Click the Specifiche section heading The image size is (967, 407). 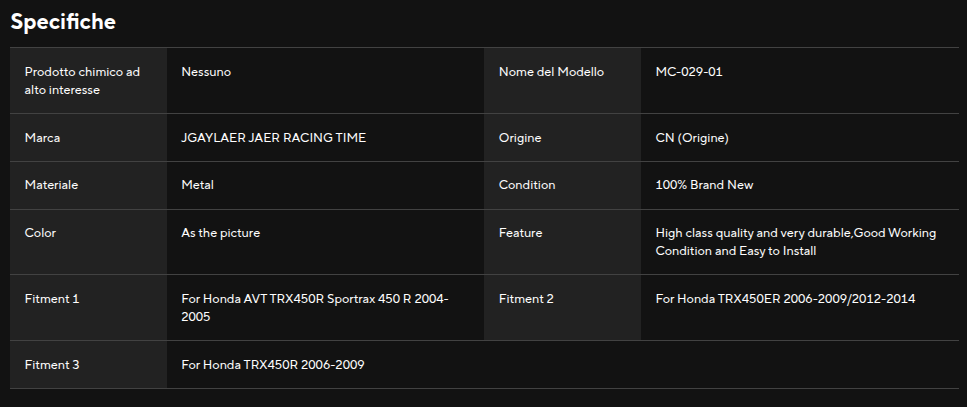(63, 21)
